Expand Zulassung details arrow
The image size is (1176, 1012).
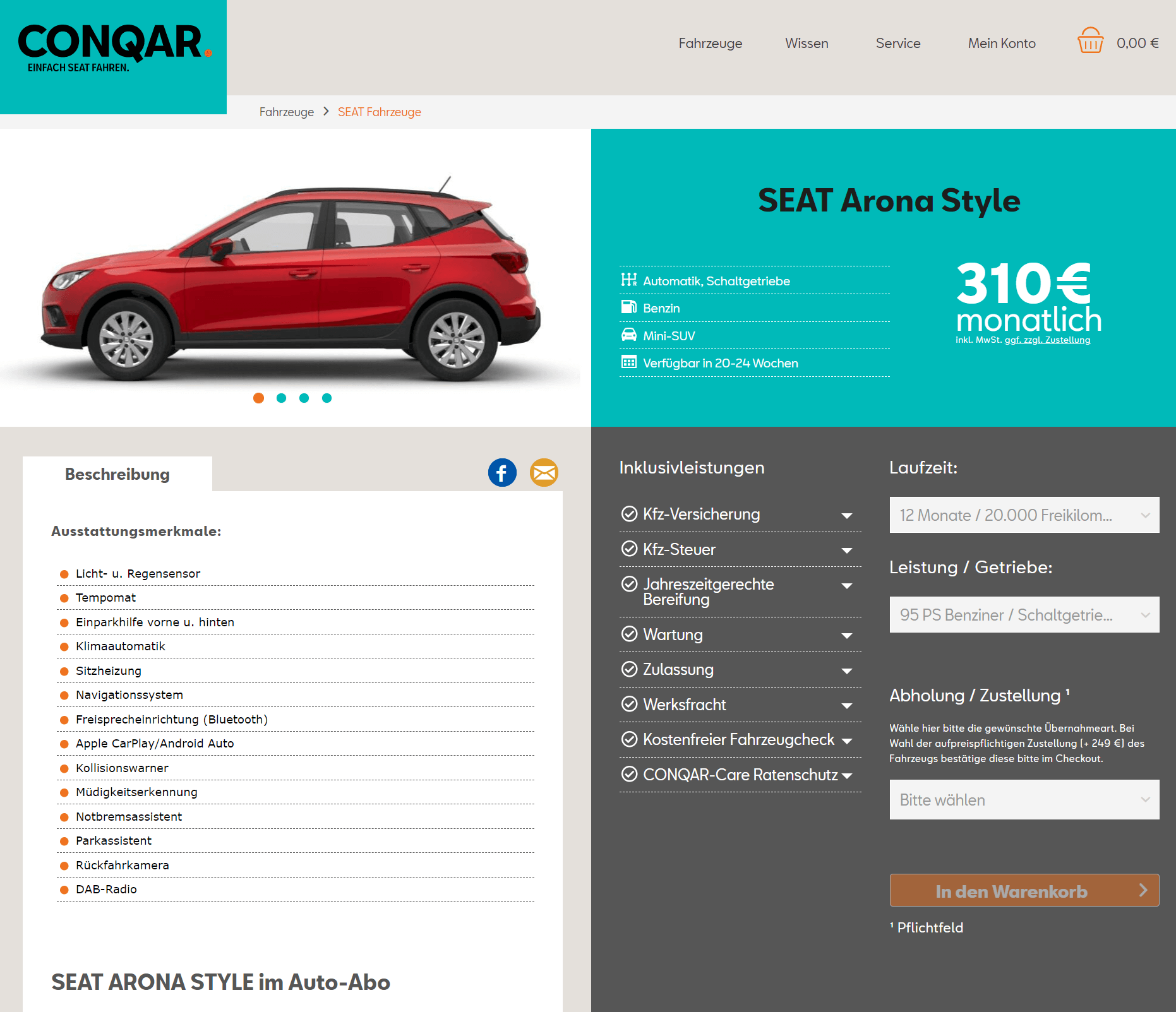[847, 671]
